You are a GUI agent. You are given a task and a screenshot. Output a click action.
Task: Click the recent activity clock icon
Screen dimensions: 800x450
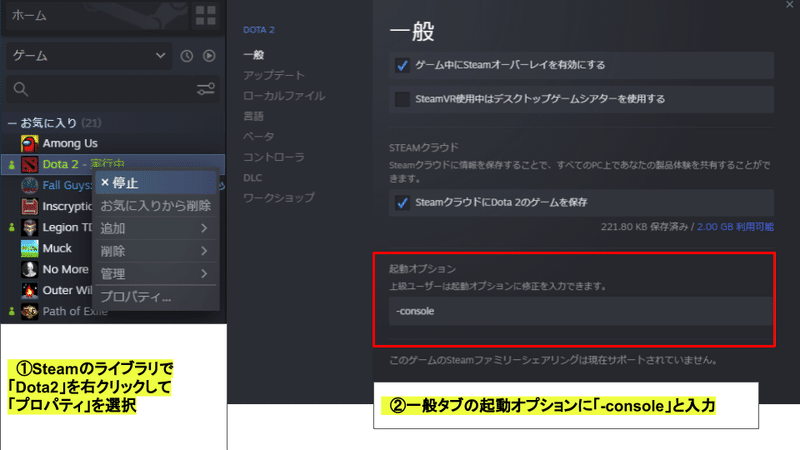[x=187, y=56]
